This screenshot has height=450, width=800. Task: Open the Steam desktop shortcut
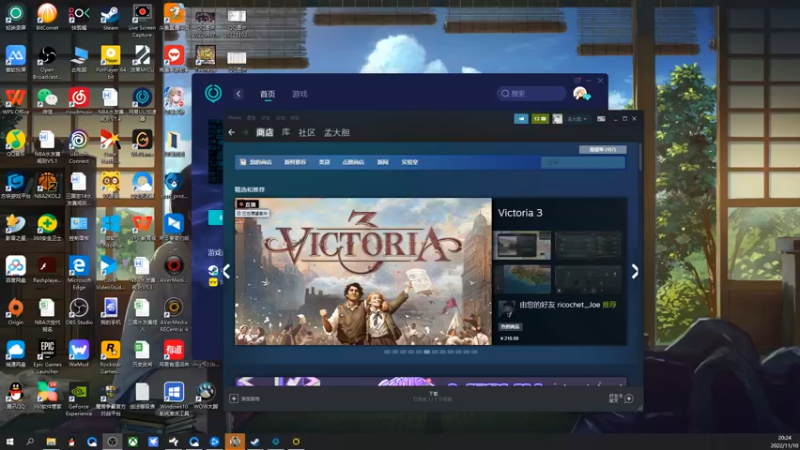pos(110,16)
